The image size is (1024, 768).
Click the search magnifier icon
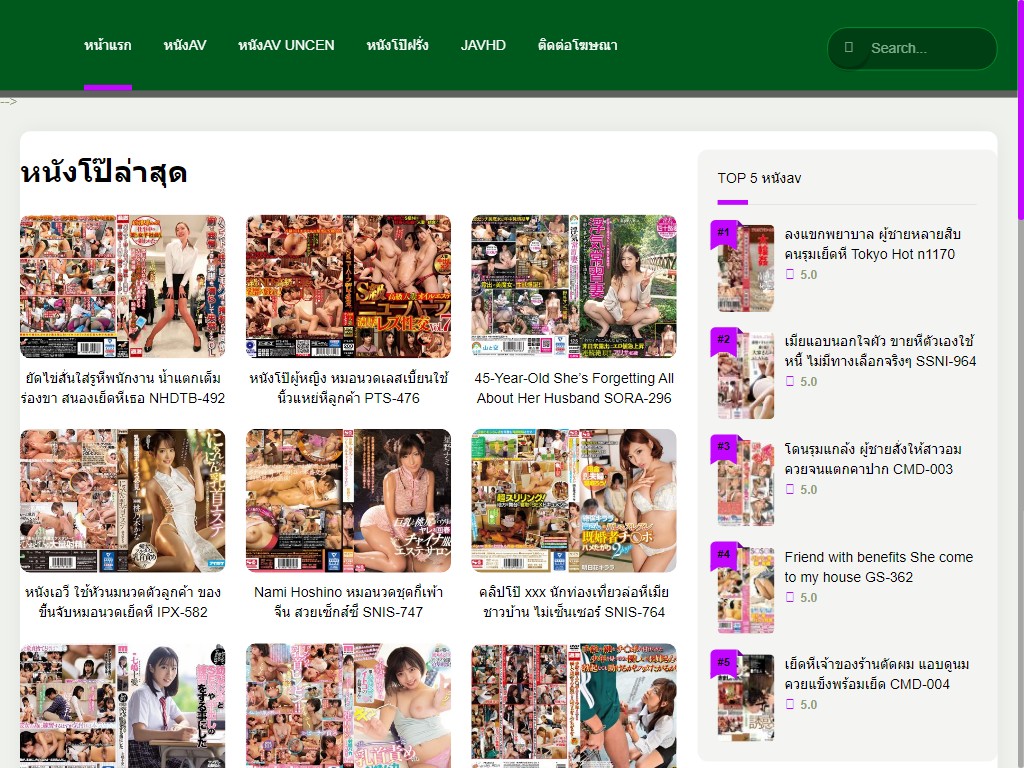click(849, 48)
